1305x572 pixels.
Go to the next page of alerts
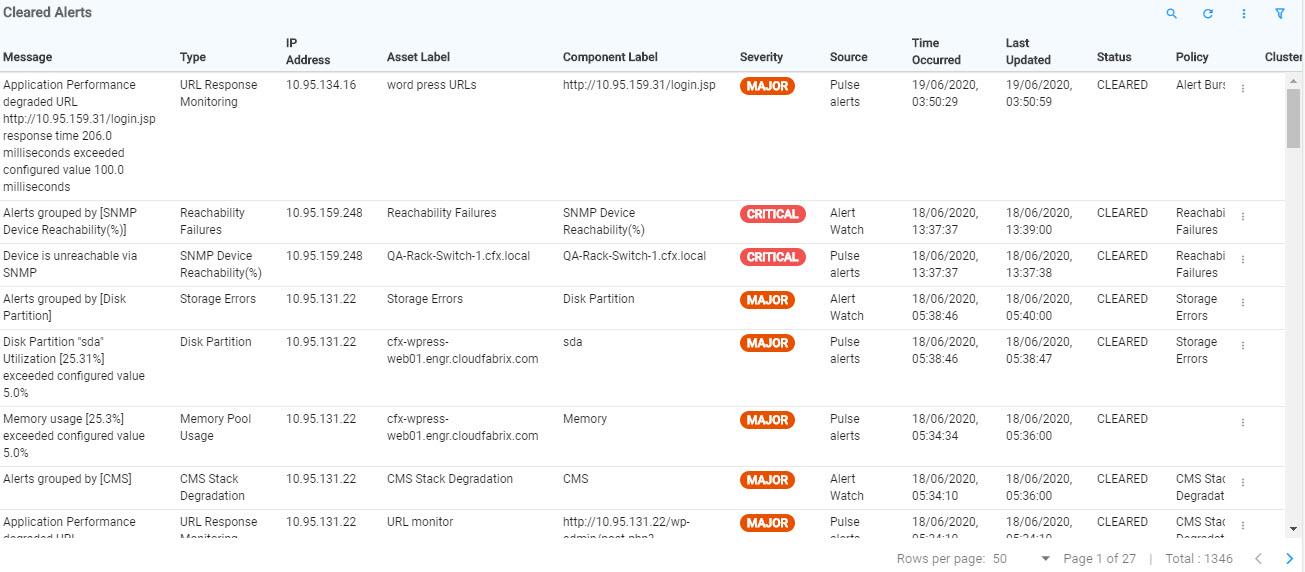coord(1290,559)
